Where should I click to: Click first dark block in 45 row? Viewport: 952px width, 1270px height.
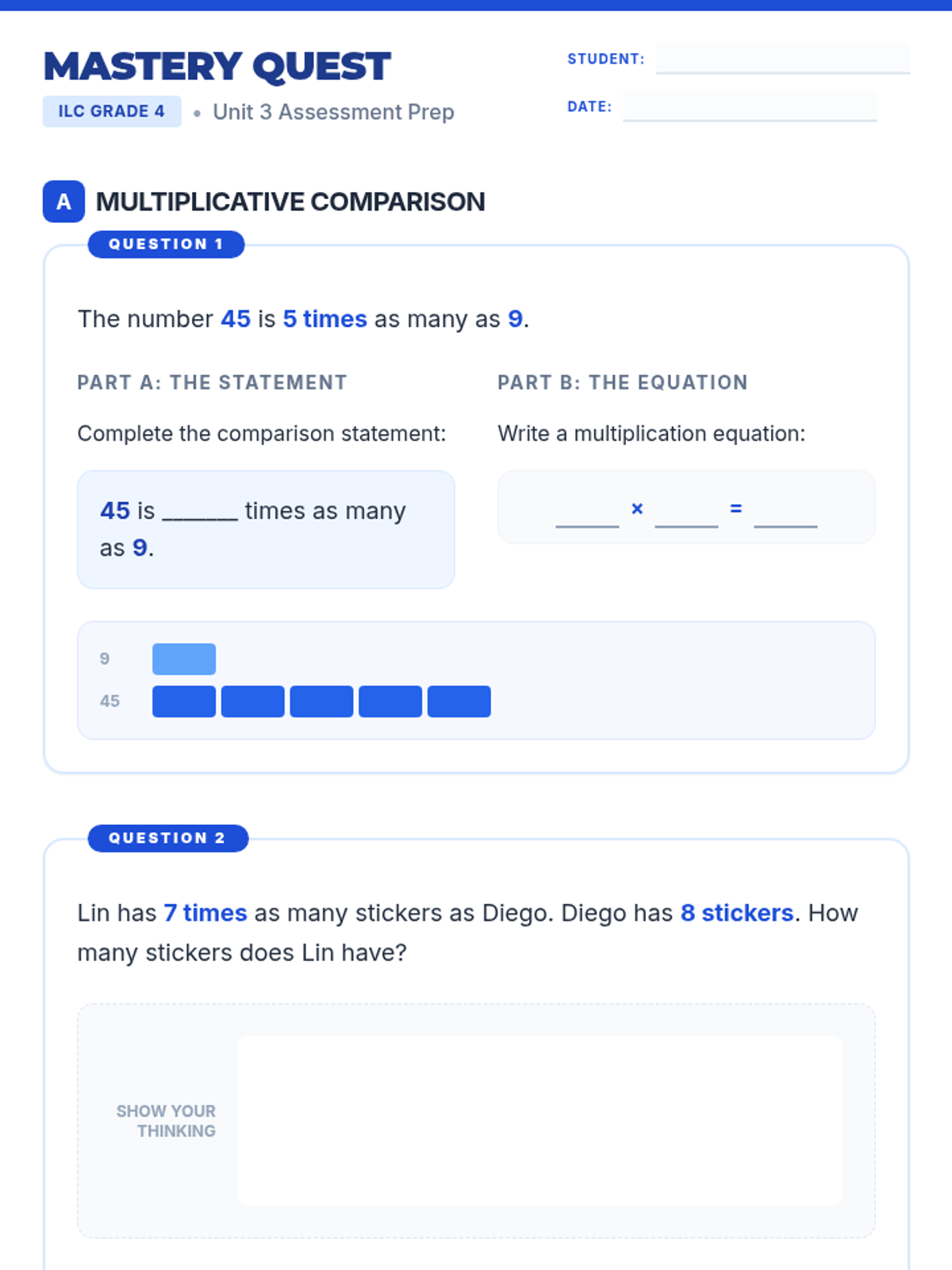[x=184, y=702]
